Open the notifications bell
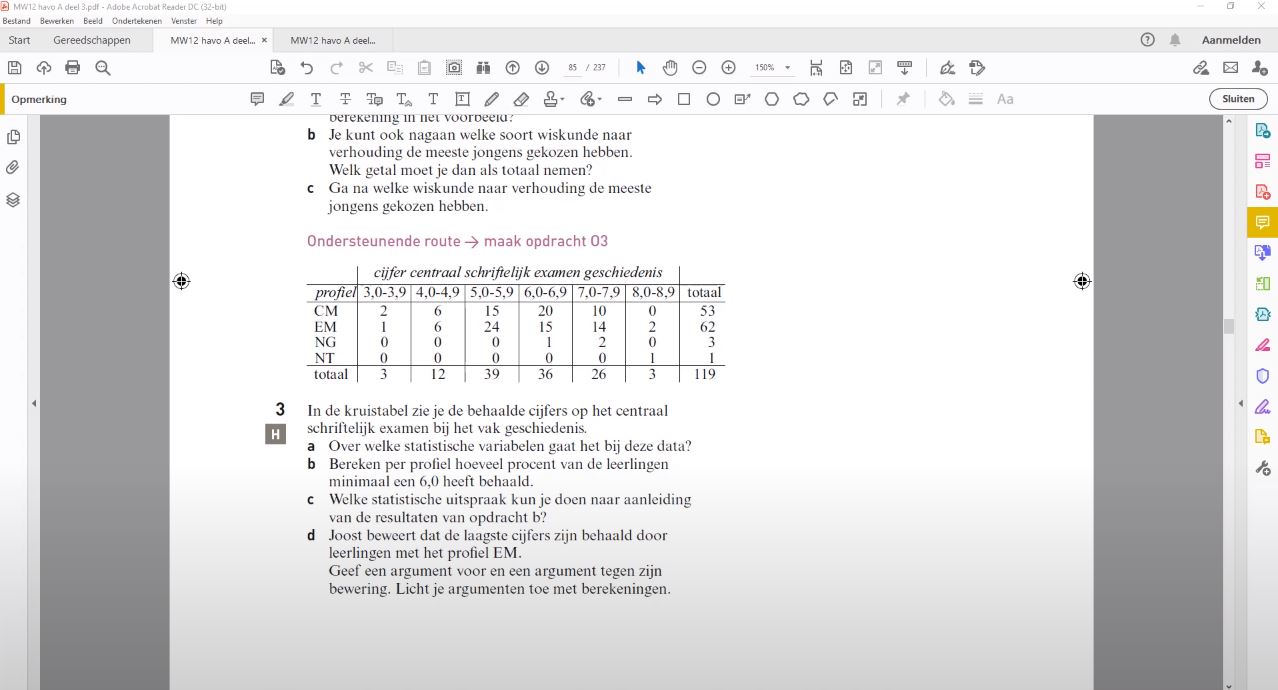The width and height of the screenshot is (1278, 690). pos(1175,40)
